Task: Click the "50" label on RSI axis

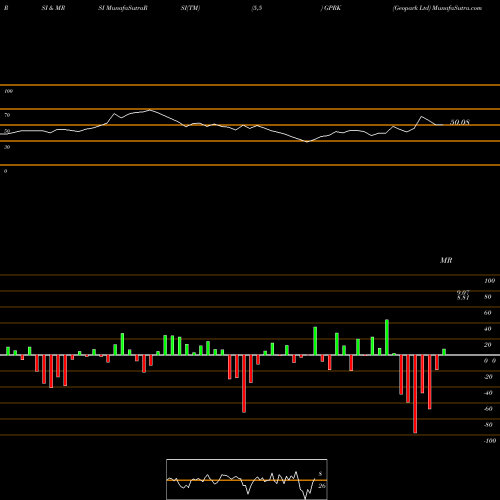Action: [x=7, y=131]
